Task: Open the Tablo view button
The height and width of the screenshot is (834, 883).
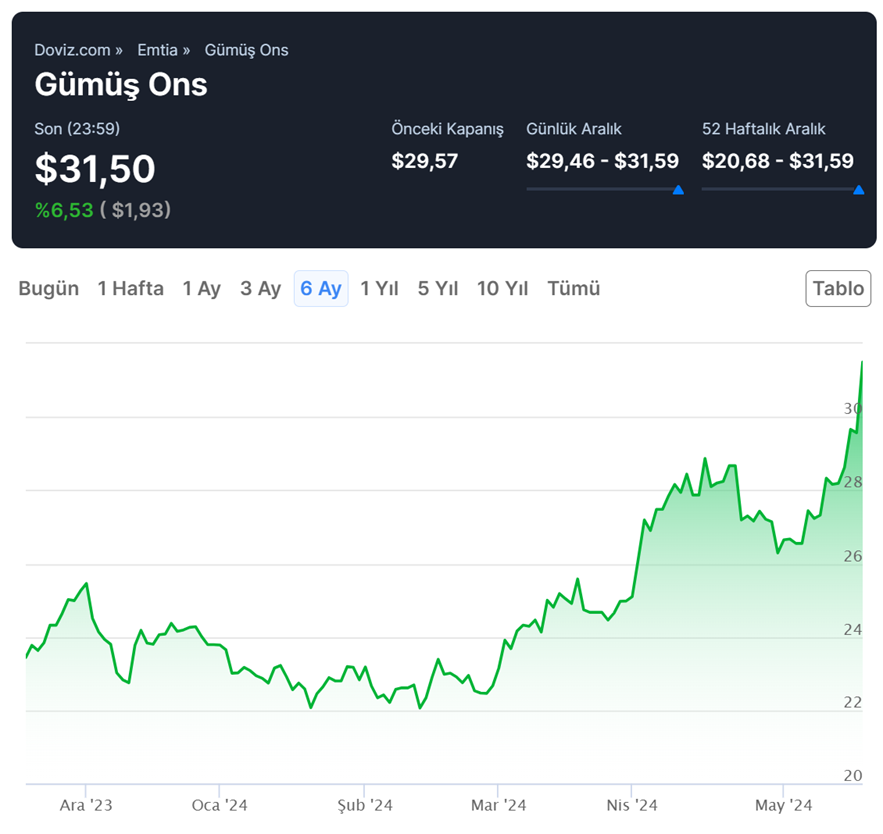Action: (838, 289)
